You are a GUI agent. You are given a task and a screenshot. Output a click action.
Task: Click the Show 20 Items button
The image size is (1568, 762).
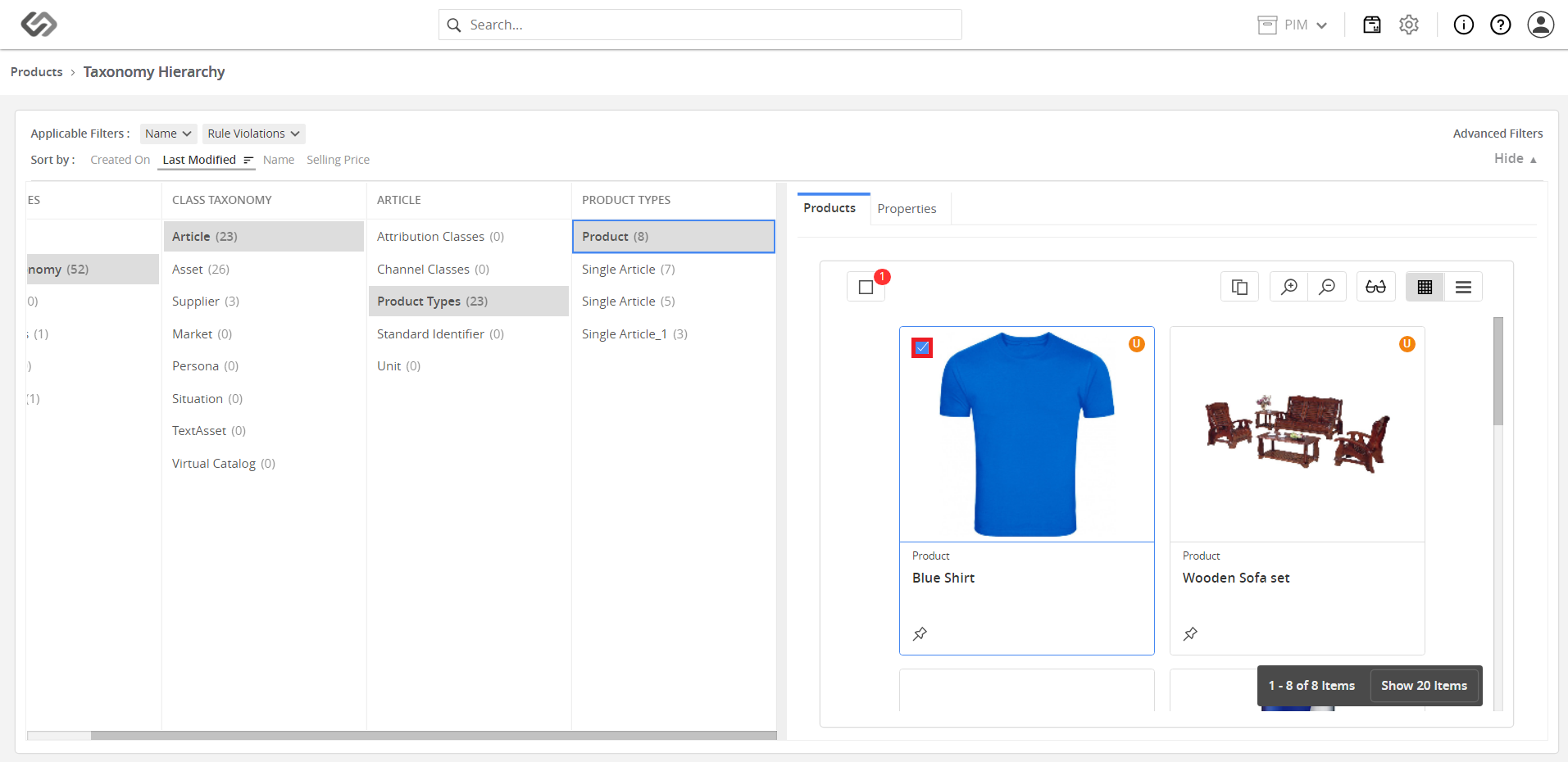pyautogui.click(x=1424, y=686)
